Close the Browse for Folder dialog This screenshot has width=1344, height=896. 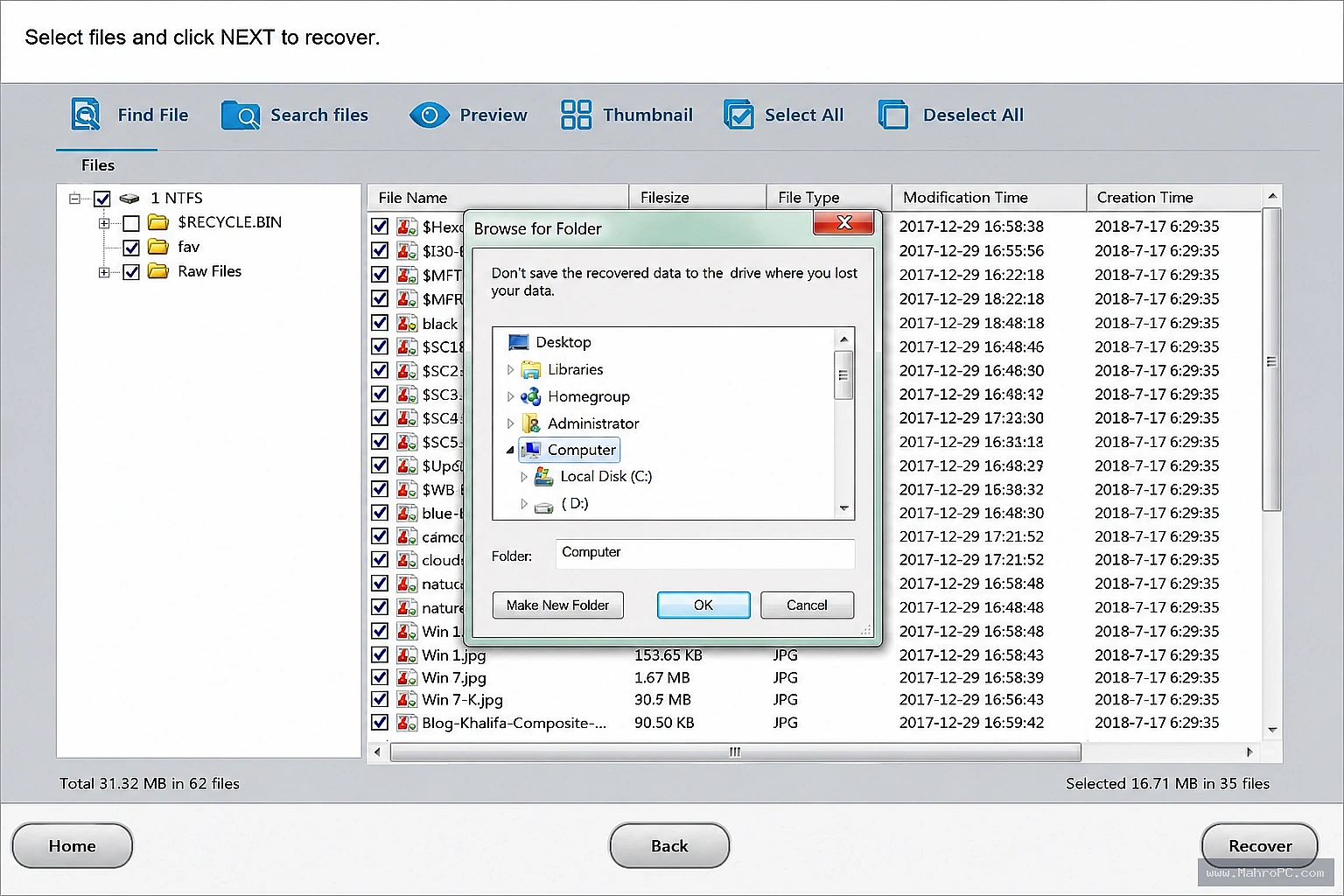tap(843, 223)
